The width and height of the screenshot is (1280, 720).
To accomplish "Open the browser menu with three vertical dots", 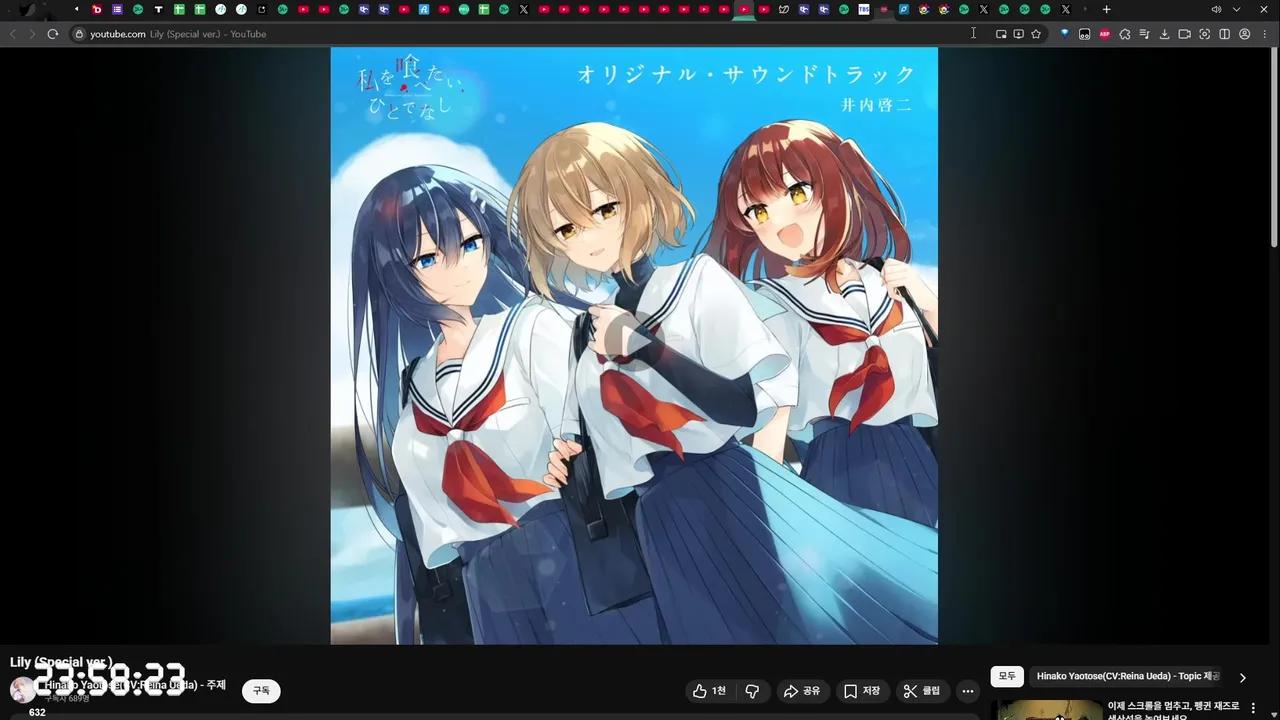I will (x=1265, y=33).
